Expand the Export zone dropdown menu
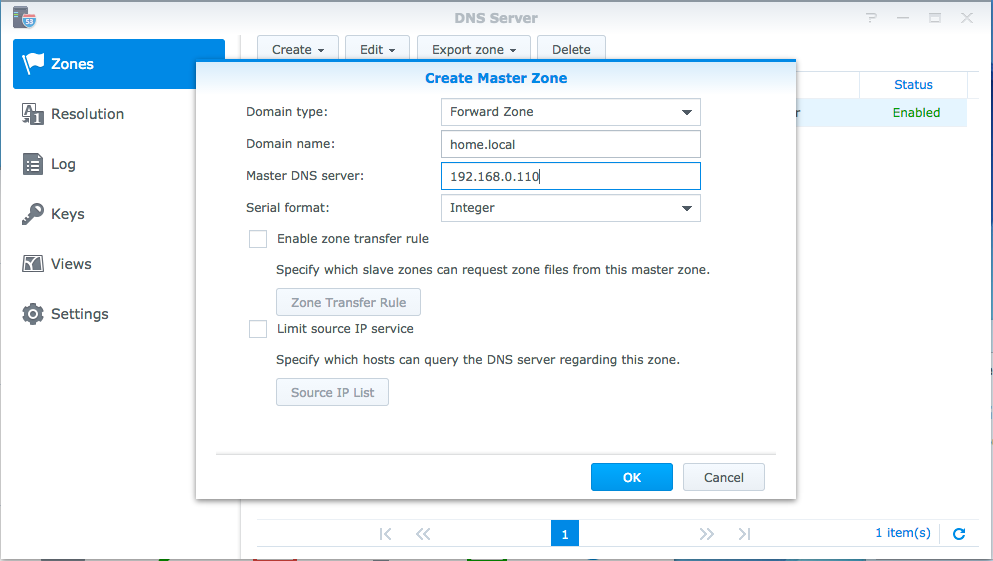Viewport: 993px width, 561px height. tap(474, 49)
